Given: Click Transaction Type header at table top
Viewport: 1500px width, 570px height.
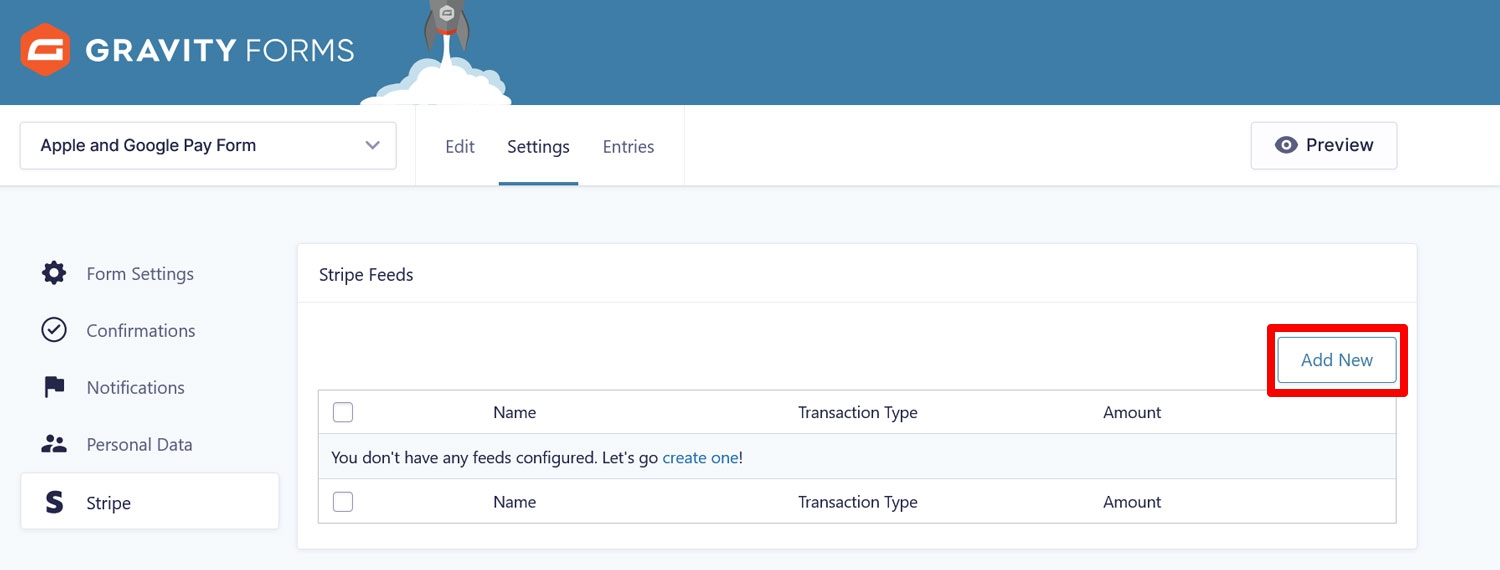Looking at the screenshot, I should coord(858,412).
